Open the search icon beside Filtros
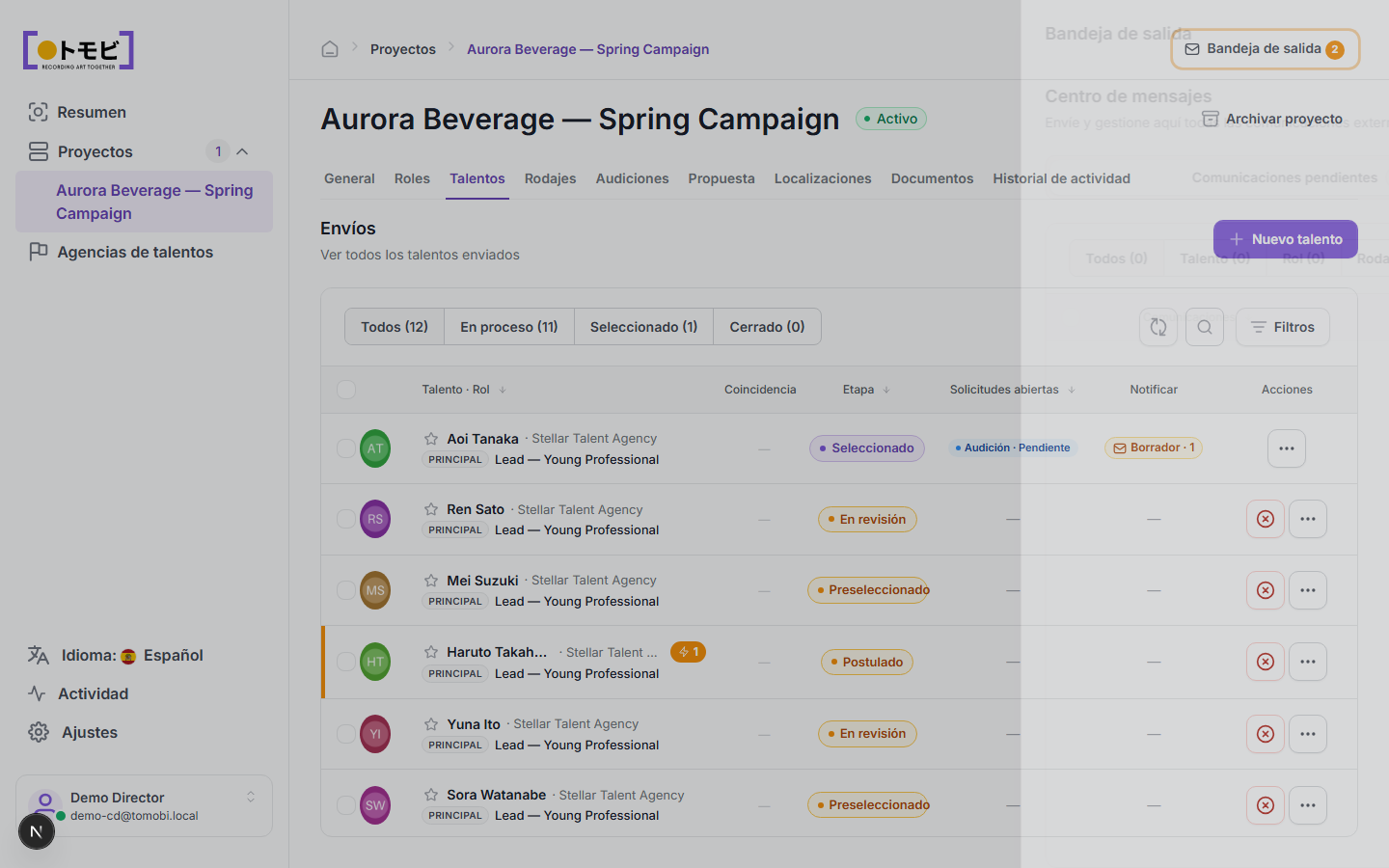1389x868 pixels. pyautogui.click(x=1205, y=327)
